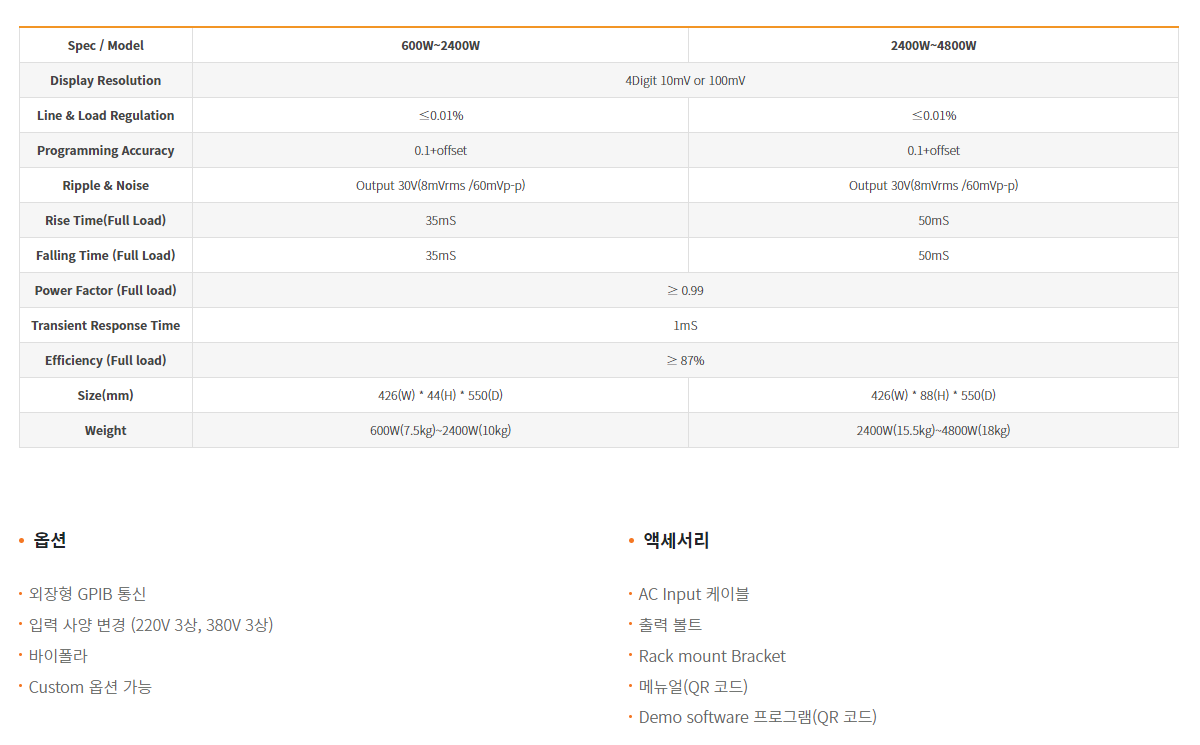
Task: Click the 바이폴라 option item
Action: pos(58,656)
